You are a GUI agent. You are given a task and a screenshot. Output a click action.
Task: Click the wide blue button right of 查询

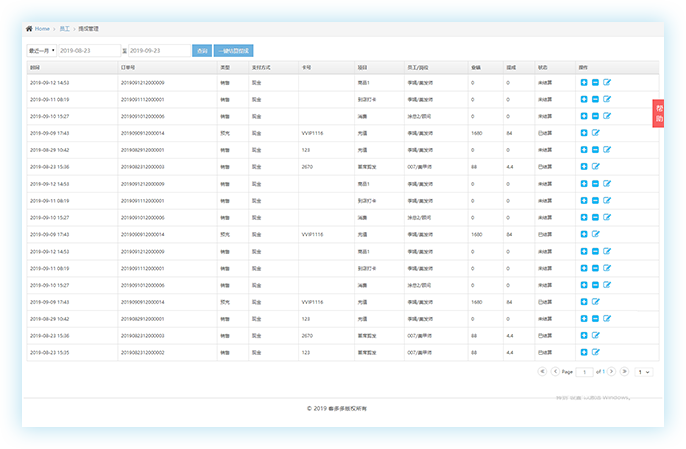[x=234, y=51]
